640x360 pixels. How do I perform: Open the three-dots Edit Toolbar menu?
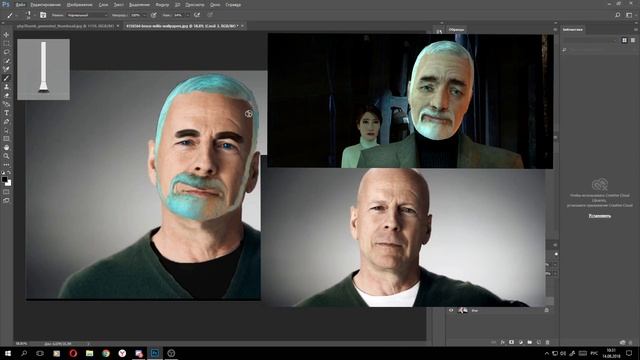click(6, 164)
